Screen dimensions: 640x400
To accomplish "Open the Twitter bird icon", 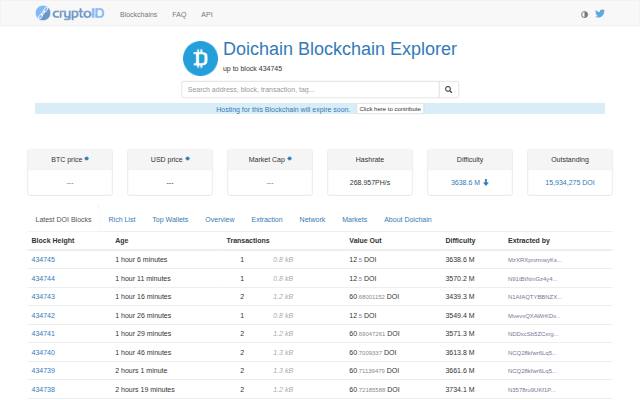I will [600, 13].
